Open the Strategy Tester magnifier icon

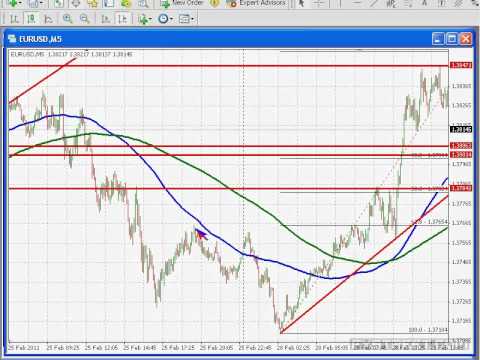point(143,3)
